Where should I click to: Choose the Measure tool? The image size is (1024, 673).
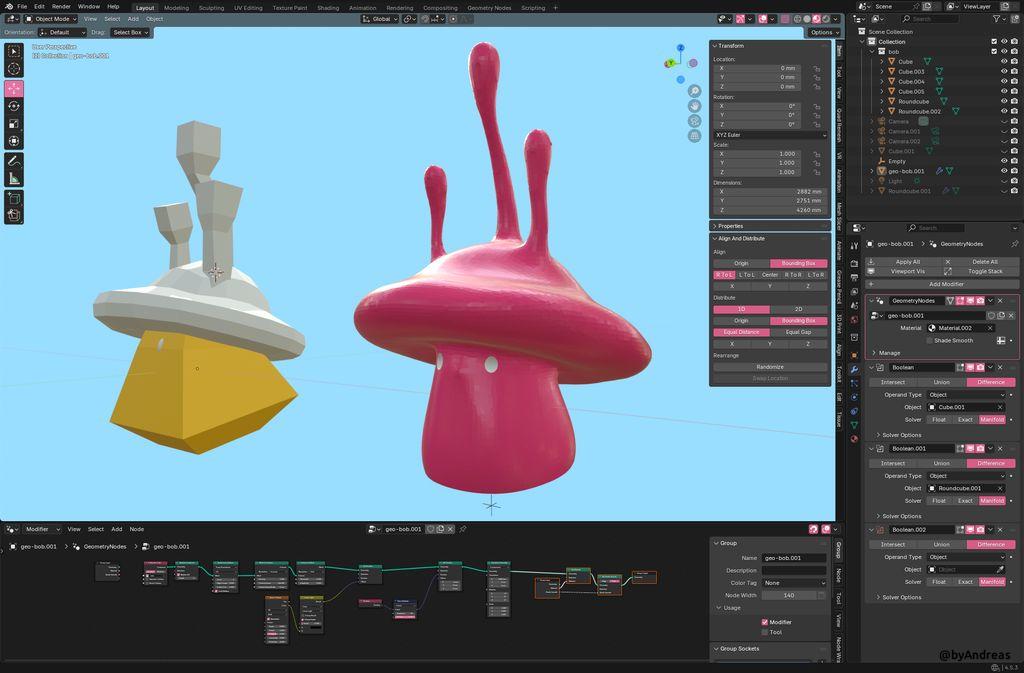pyautogui.click(x=14, y=179)
